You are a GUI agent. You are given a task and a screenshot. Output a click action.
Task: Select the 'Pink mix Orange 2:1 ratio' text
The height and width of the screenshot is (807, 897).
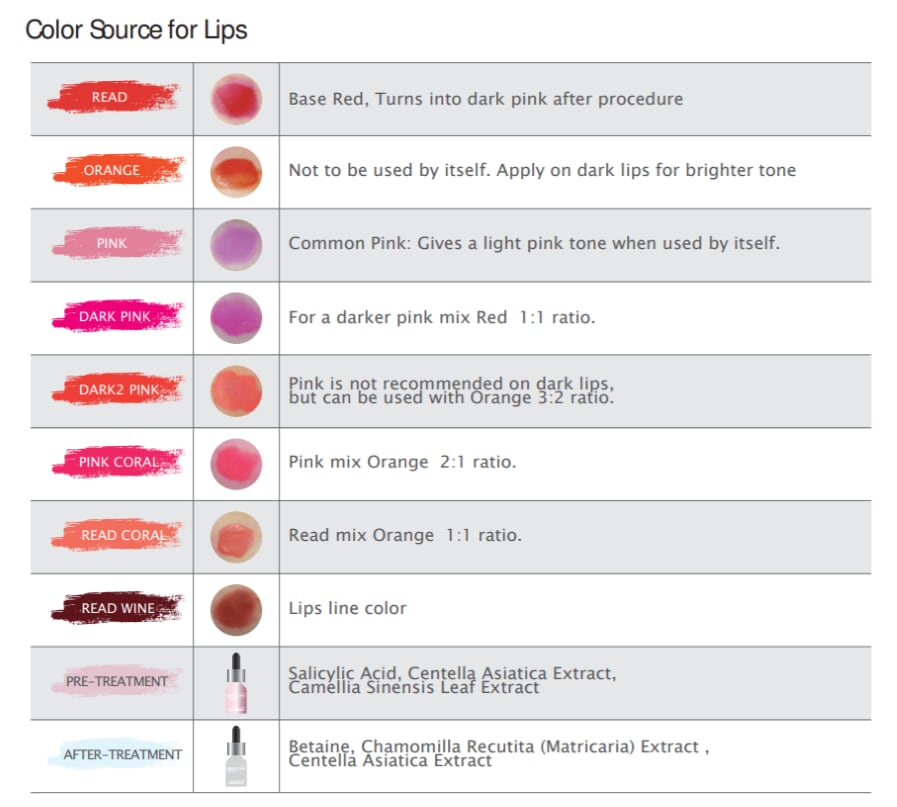[402, 462]
